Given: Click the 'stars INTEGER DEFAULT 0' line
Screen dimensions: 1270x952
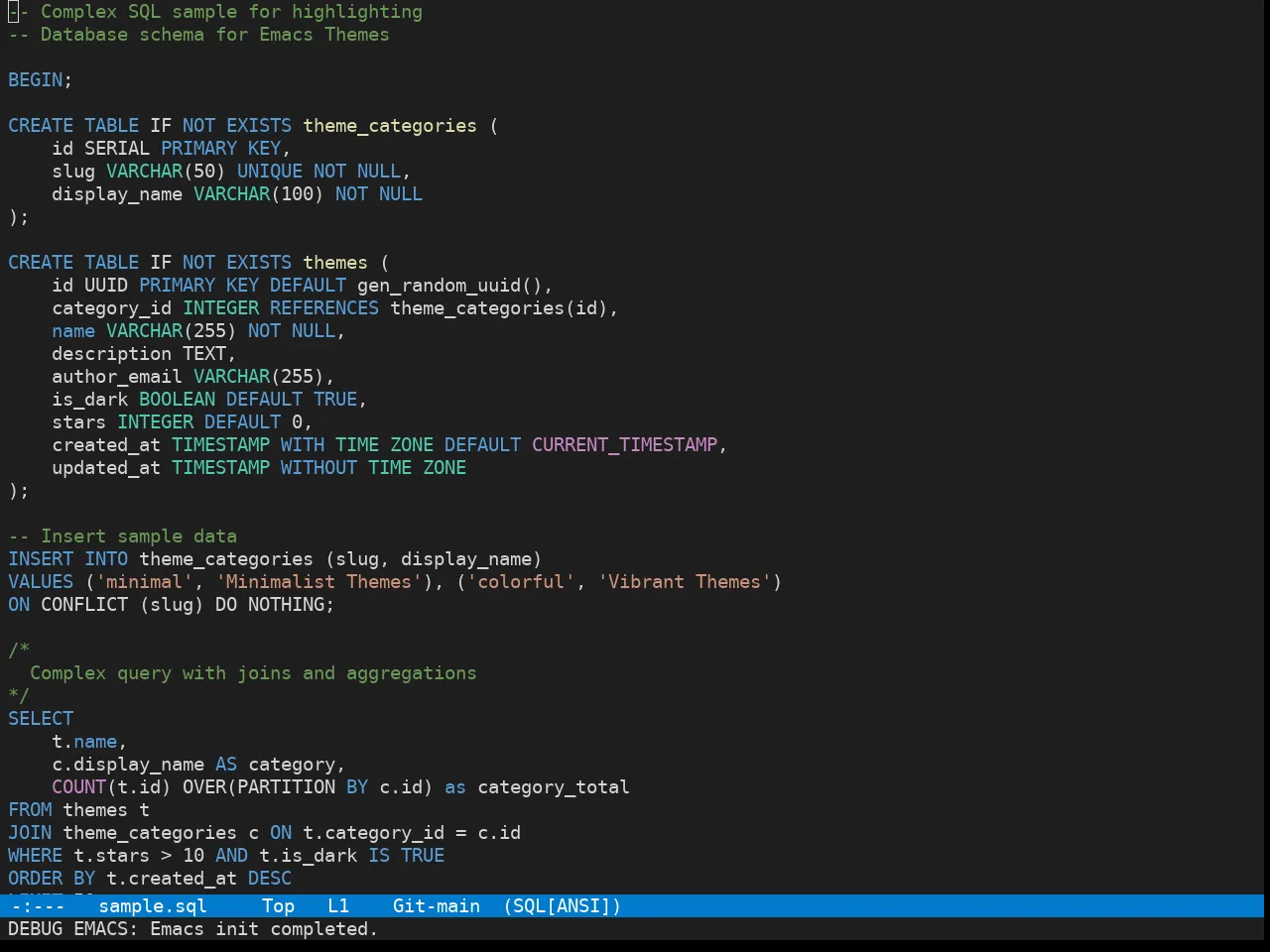Looking at the screenshot, I should pyautogui.click(x=183, y=422).
